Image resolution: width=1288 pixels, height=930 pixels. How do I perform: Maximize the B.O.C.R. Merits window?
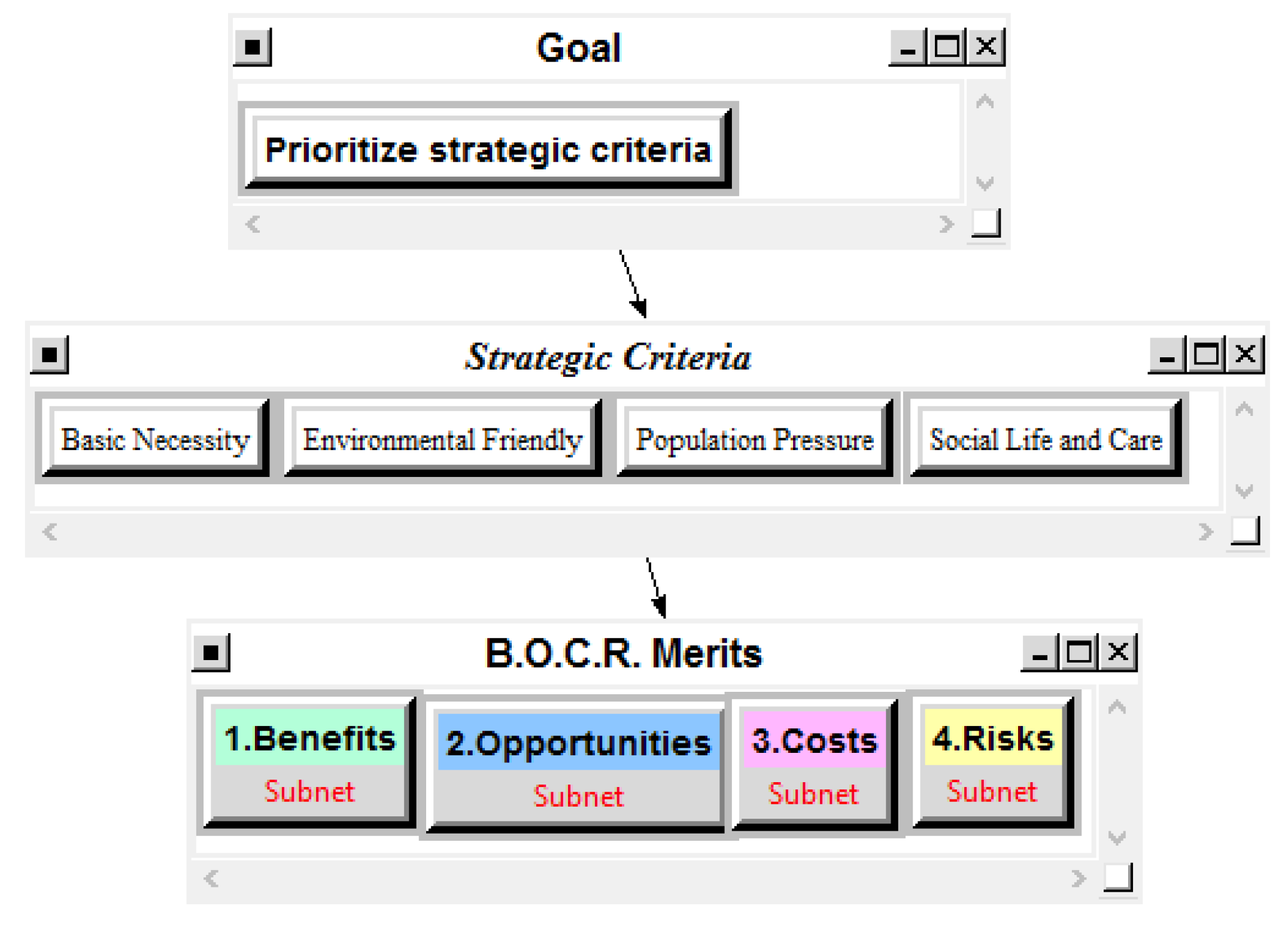[1079, 652]
